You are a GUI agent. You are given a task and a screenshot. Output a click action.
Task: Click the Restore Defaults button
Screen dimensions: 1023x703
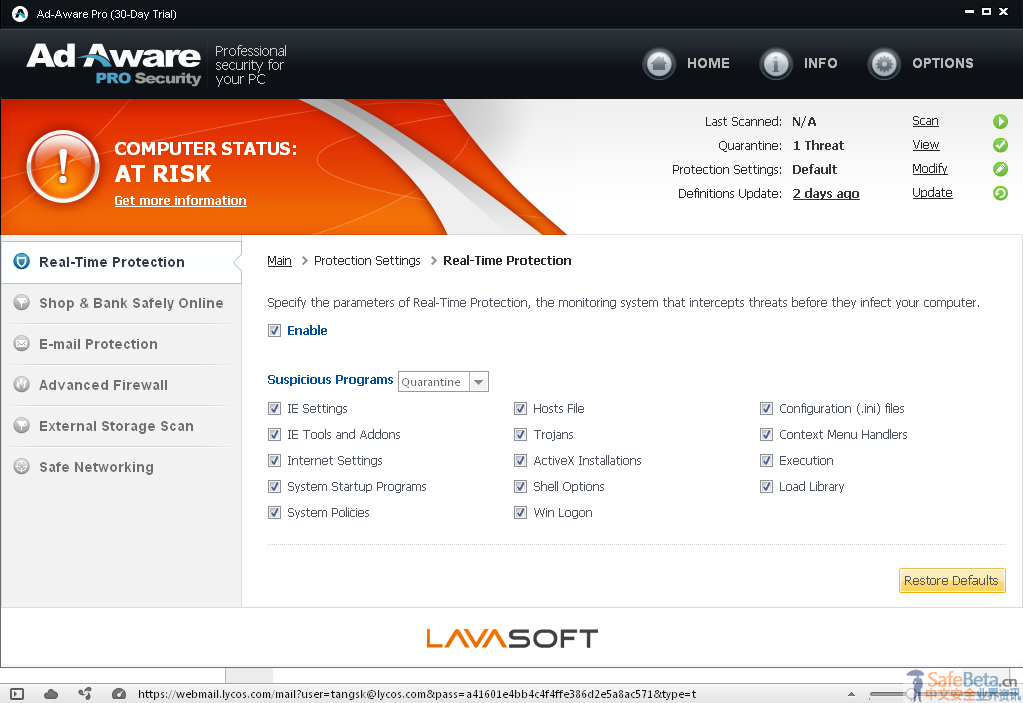[x=952, y=580]
